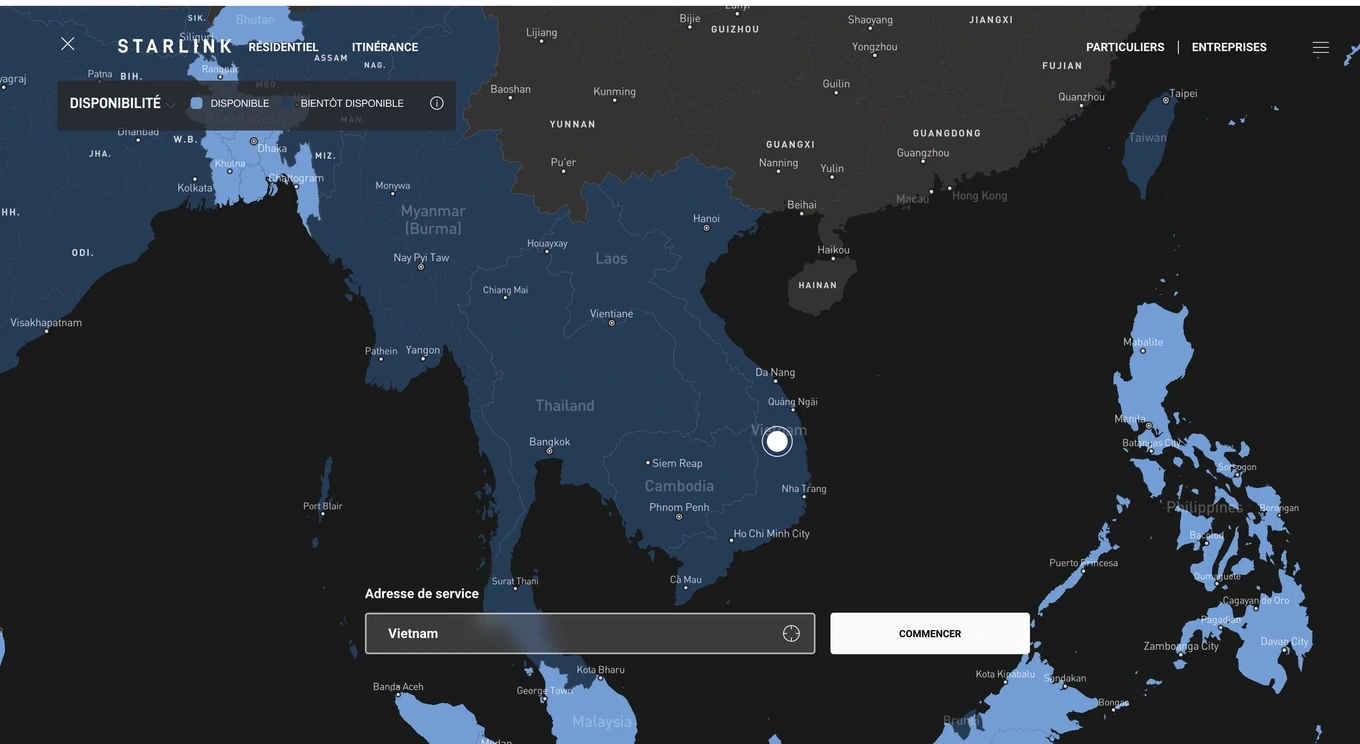Close the availability map with X icon

(x=67, y=44)
